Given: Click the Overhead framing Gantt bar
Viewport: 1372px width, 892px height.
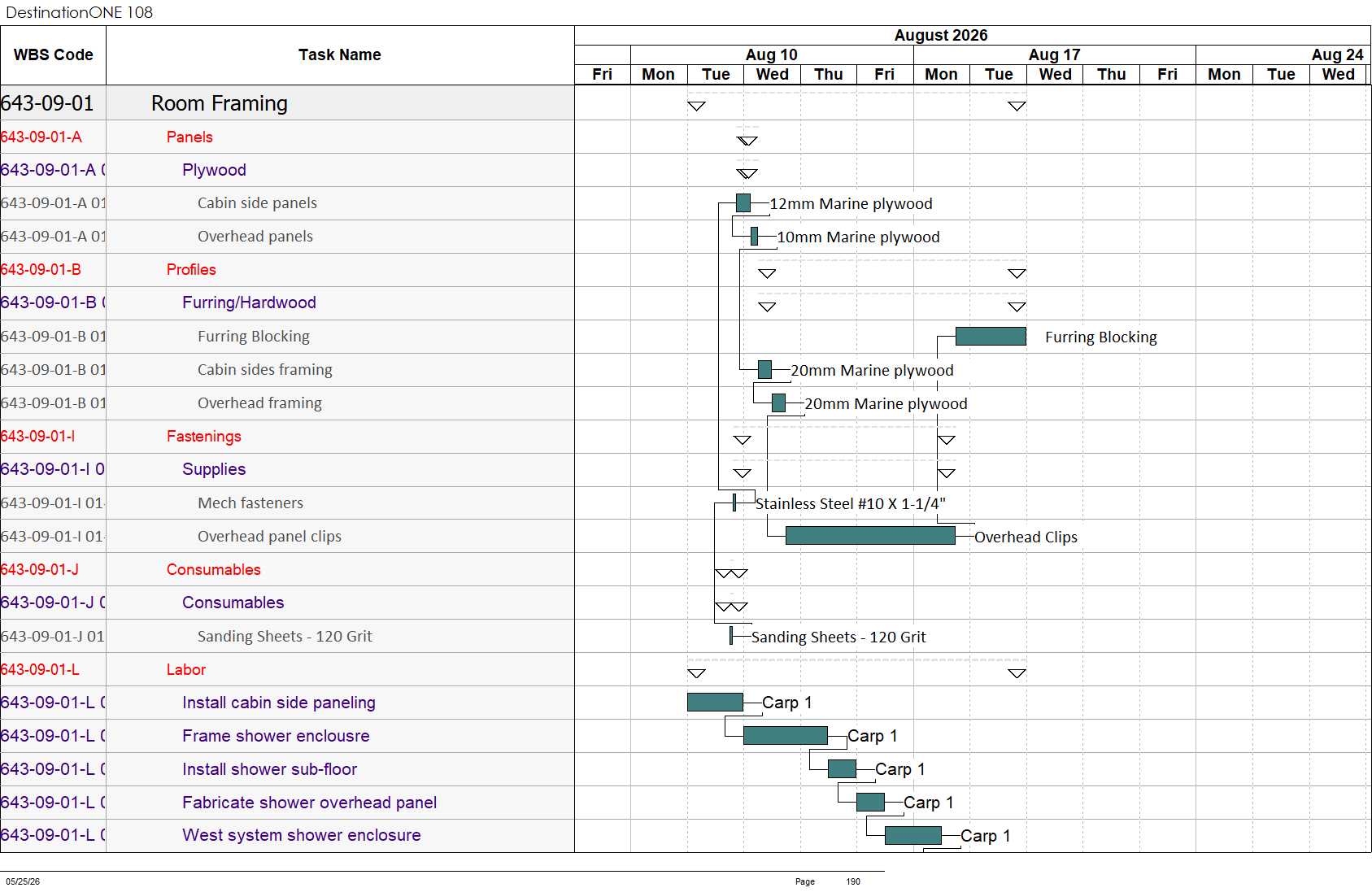Looking at the screenshot, I should pos(779,403).
